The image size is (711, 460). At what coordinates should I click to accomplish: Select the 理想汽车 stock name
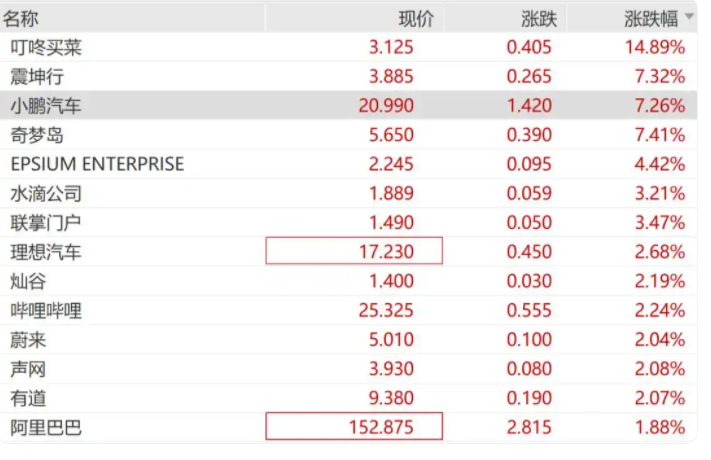coord(46,252)
